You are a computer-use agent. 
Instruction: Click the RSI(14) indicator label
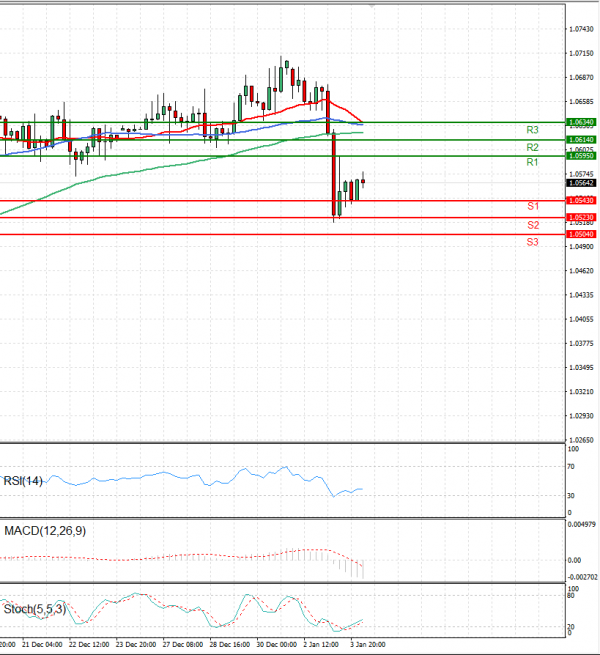click(x=23, y=481)
